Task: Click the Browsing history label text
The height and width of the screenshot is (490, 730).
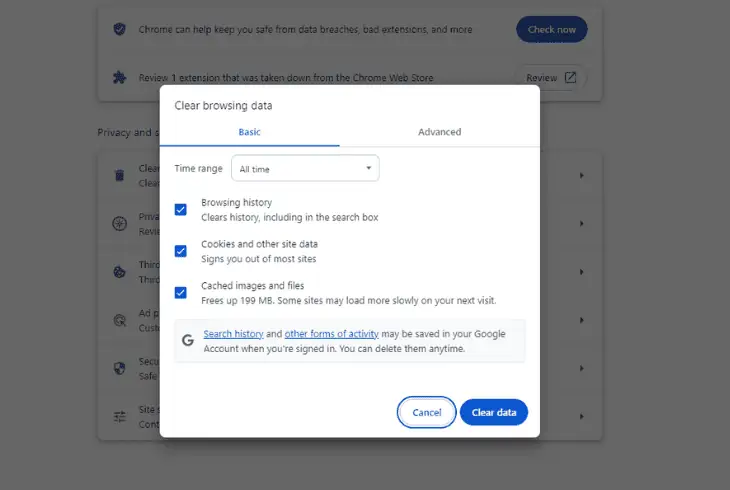Action: coord(237,203)
